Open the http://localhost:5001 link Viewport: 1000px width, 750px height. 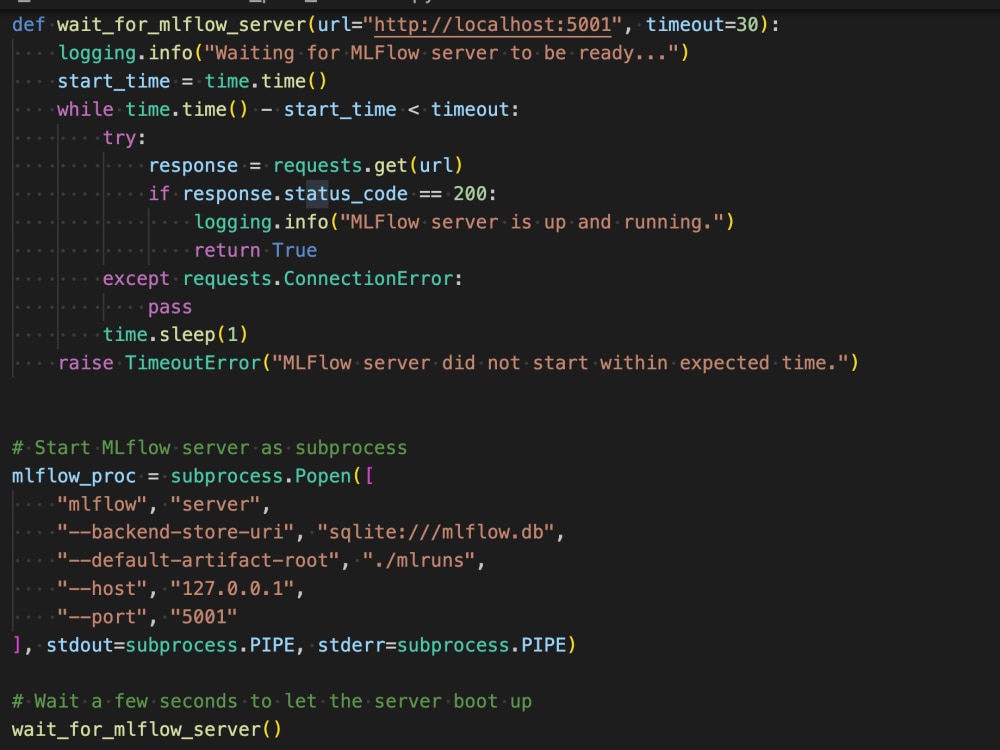click(x=492, y=25)
